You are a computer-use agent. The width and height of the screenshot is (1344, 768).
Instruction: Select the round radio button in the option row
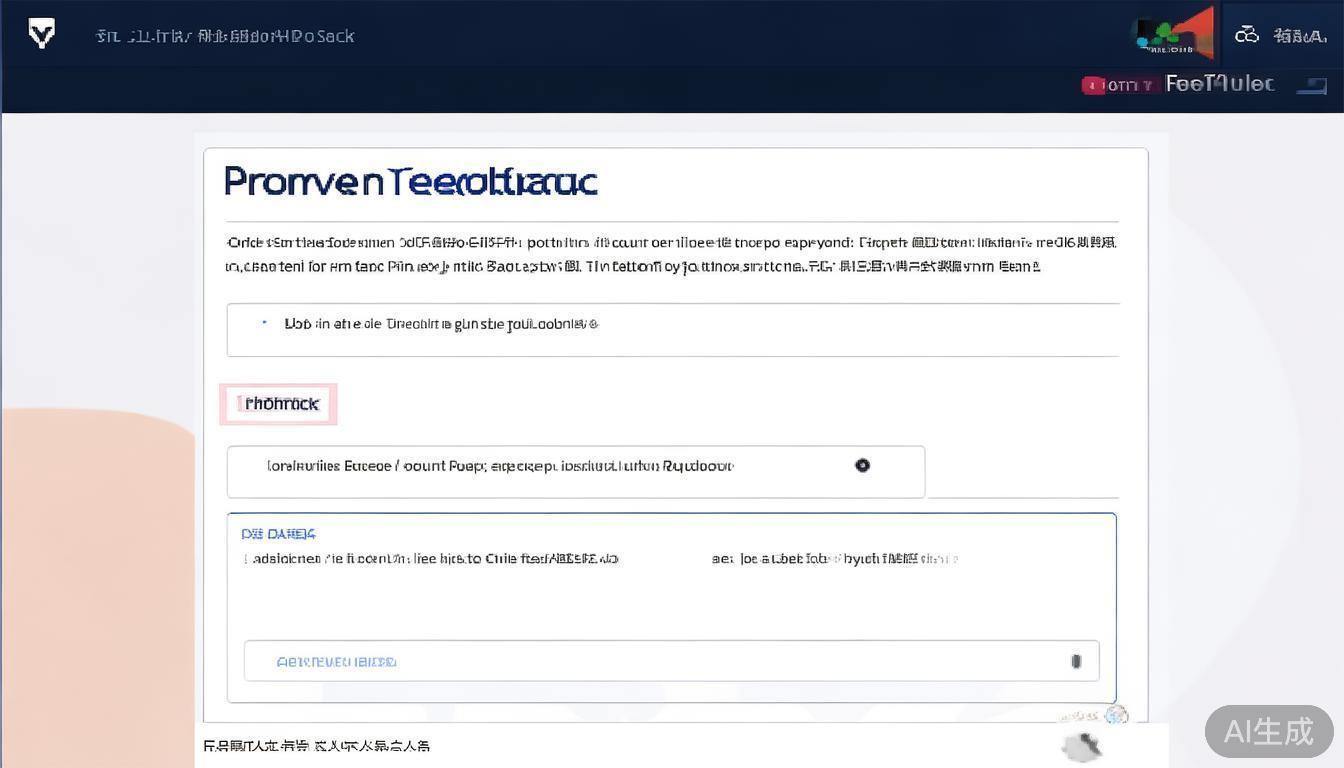coord(862,465)
